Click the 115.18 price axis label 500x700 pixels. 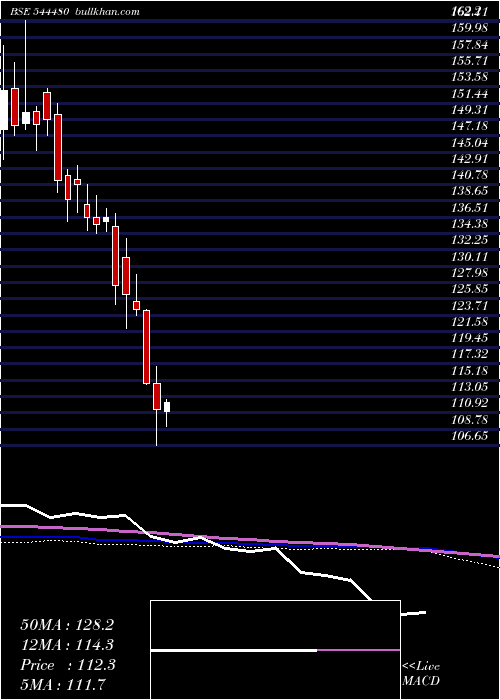(468, 371)
